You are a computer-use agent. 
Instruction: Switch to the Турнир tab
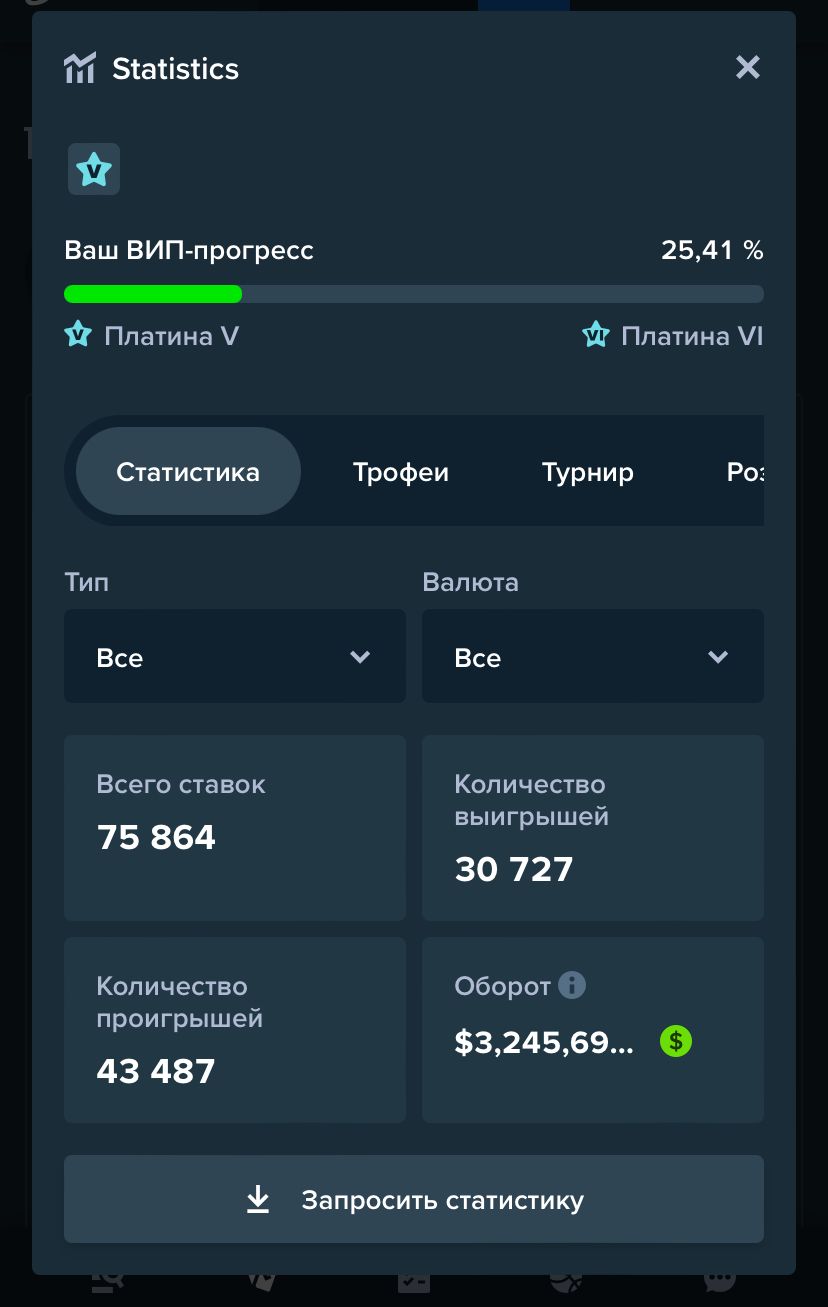click(x=588, y=472)
